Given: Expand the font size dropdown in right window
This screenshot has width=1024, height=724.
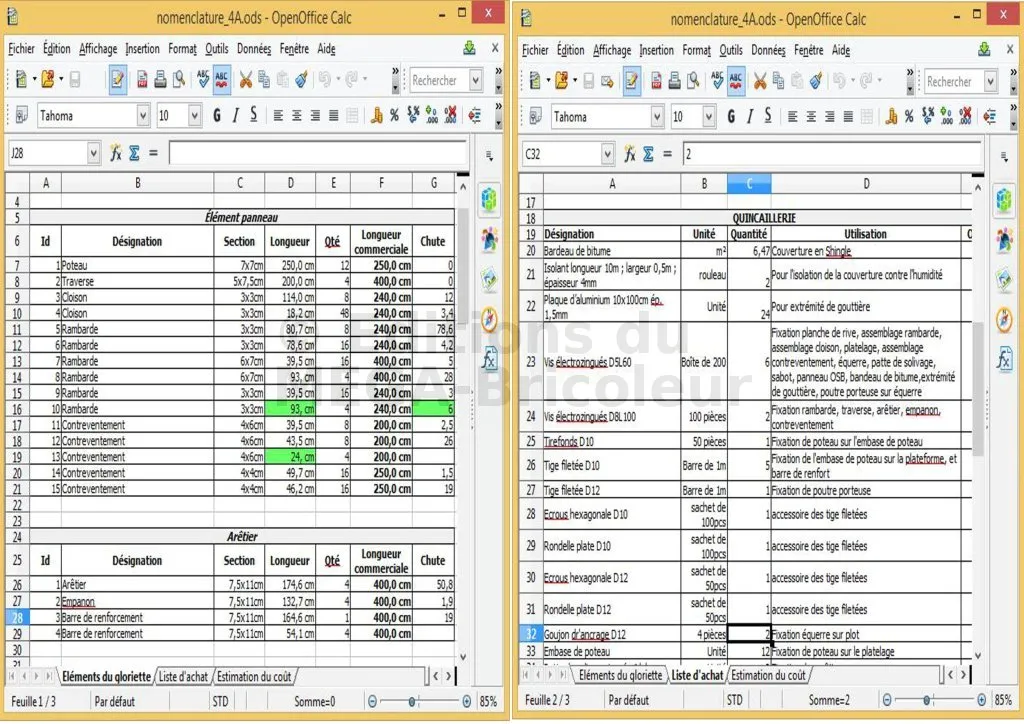Looking at the screenshot, I should pyautogui.click(x=707, y=117).
